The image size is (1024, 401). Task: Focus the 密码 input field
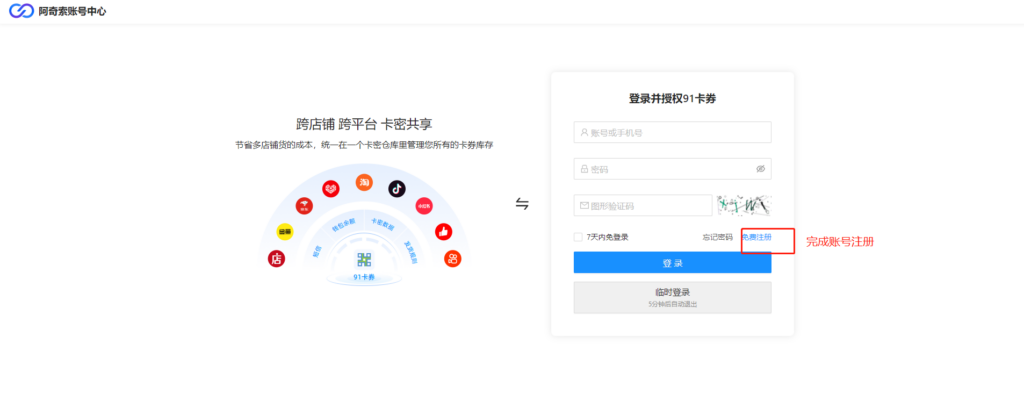click(x=673, y=169)
